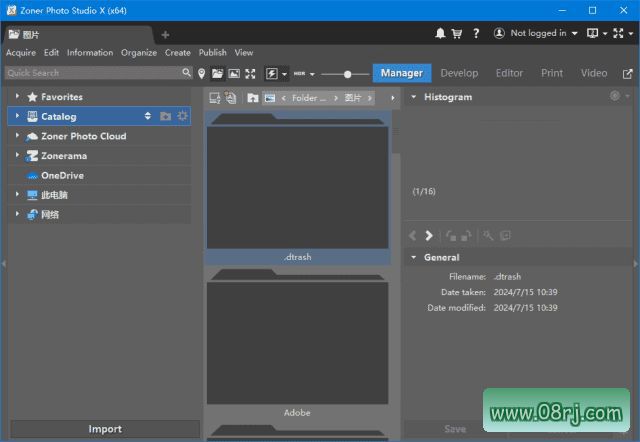
Task: Expand the 网络 tree node
Action: [x=17, y=214]
